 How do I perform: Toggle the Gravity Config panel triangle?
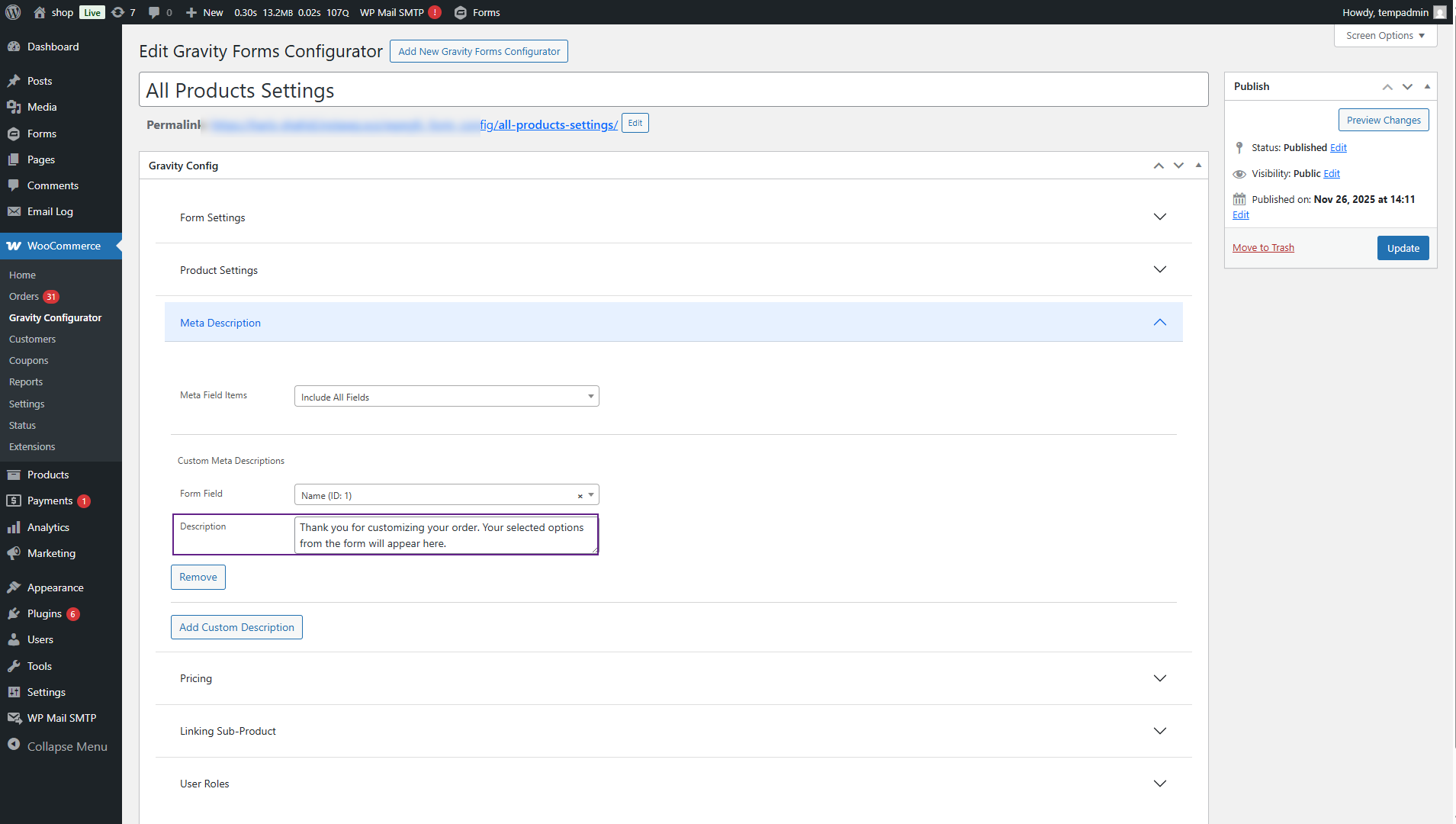1198,166
